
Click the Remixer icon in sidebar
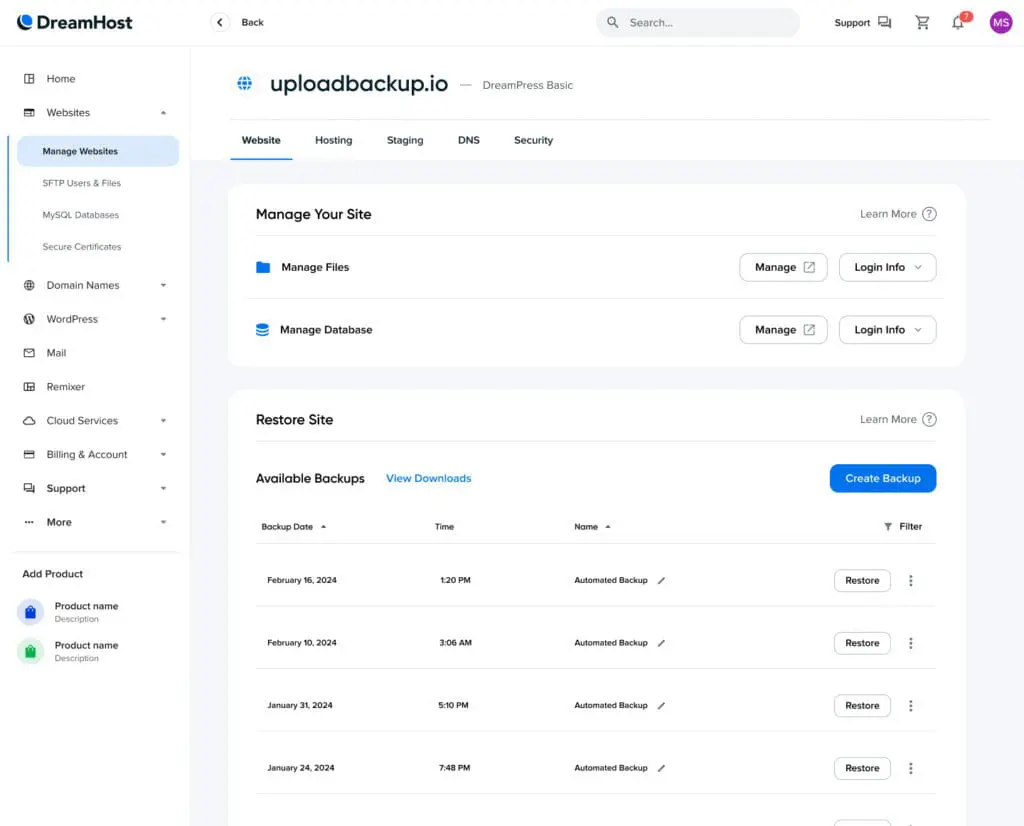[x=29, y=387]
